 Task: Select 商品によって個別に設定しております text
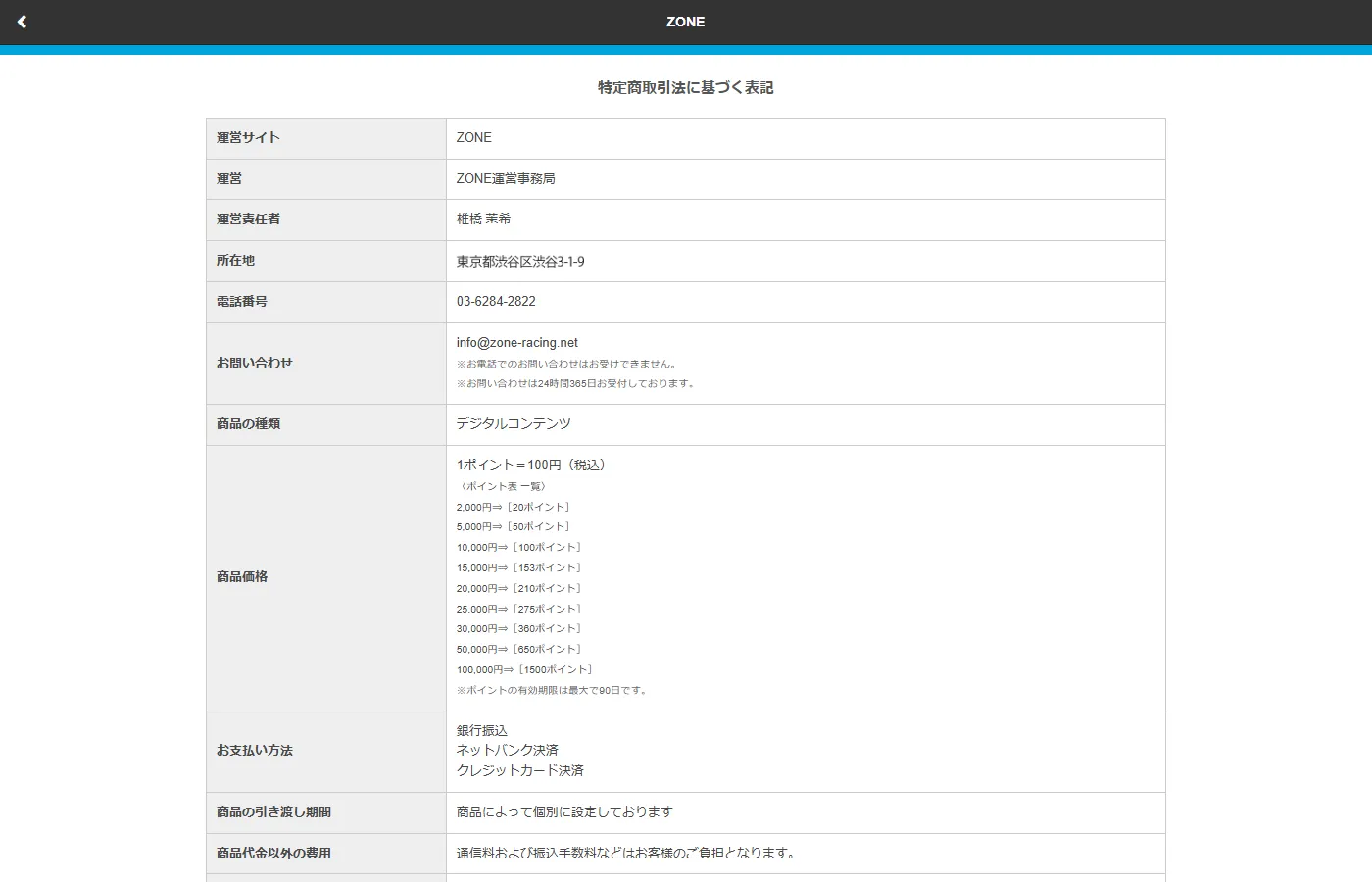click(x=564, y=811)
